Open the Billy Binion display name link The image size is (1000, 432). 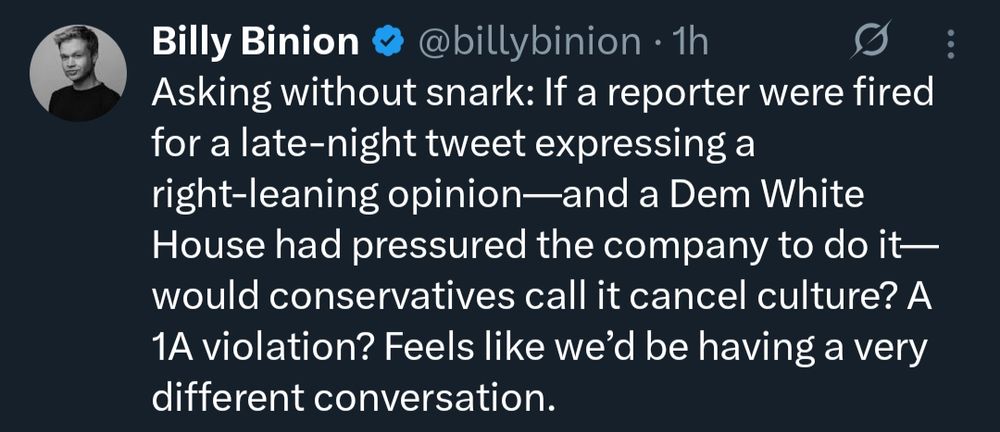[255, 41]
